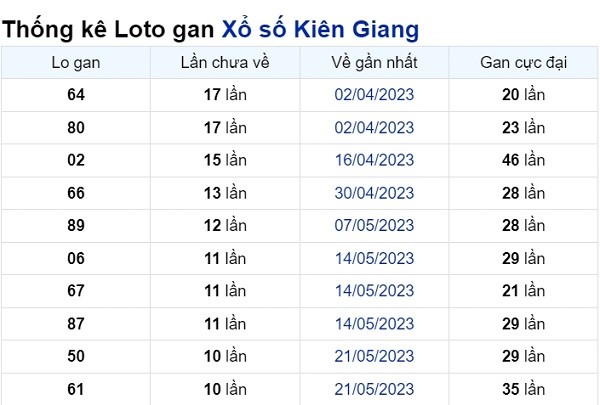The height and width of the screenshot is (405, 600).
Task: Select loto number 64 cell
Action: 76,95
